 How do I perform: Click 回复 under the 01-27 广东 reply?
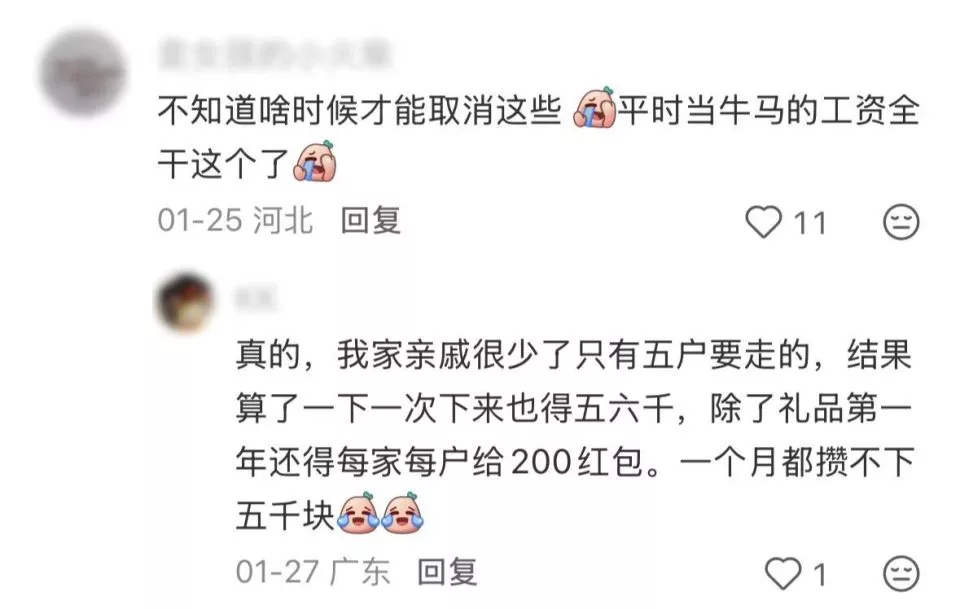[x=447, y=572]
